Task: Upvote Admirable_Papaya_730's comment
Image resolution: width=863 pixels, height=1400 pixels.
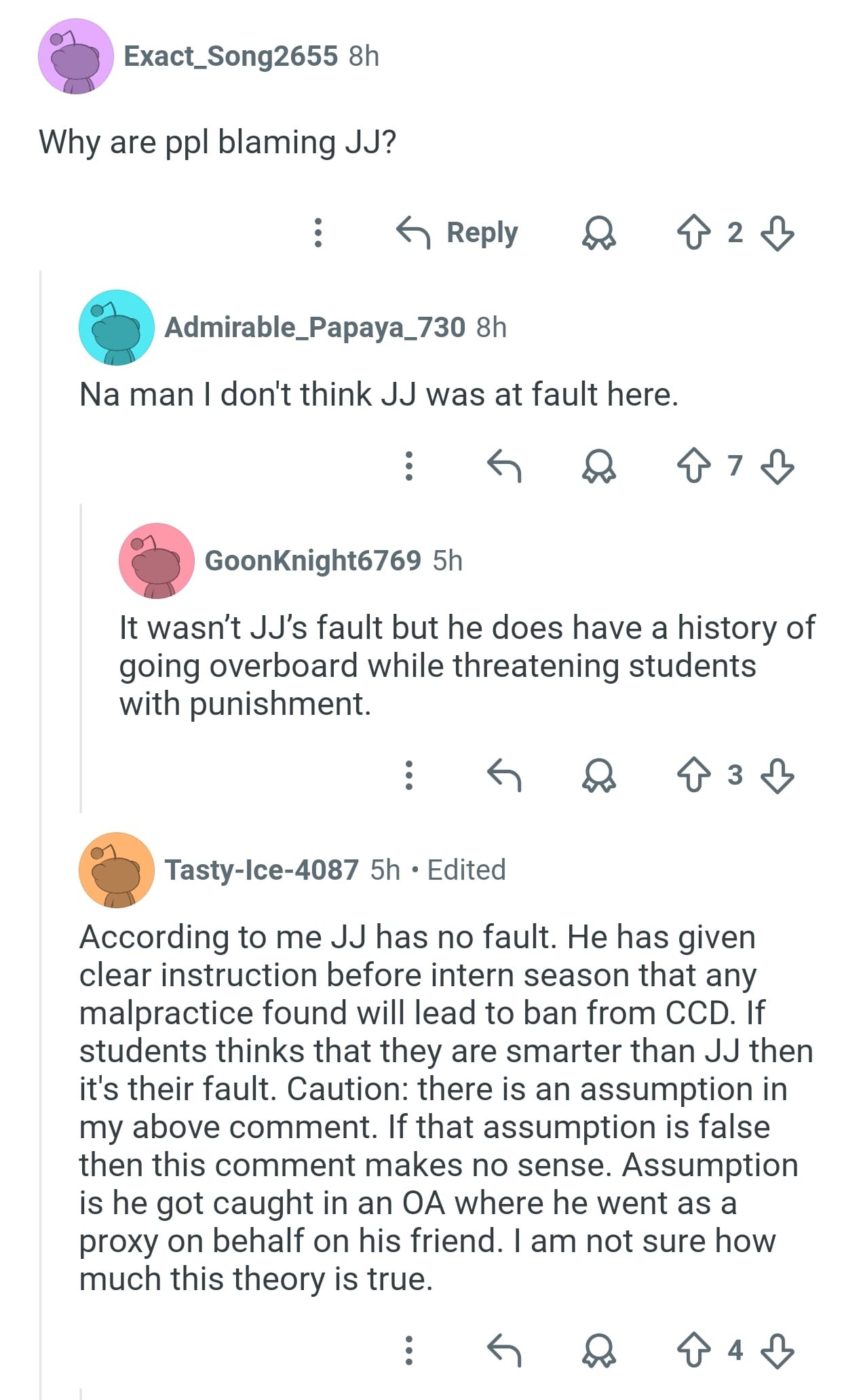Action: tap(694, 466)
